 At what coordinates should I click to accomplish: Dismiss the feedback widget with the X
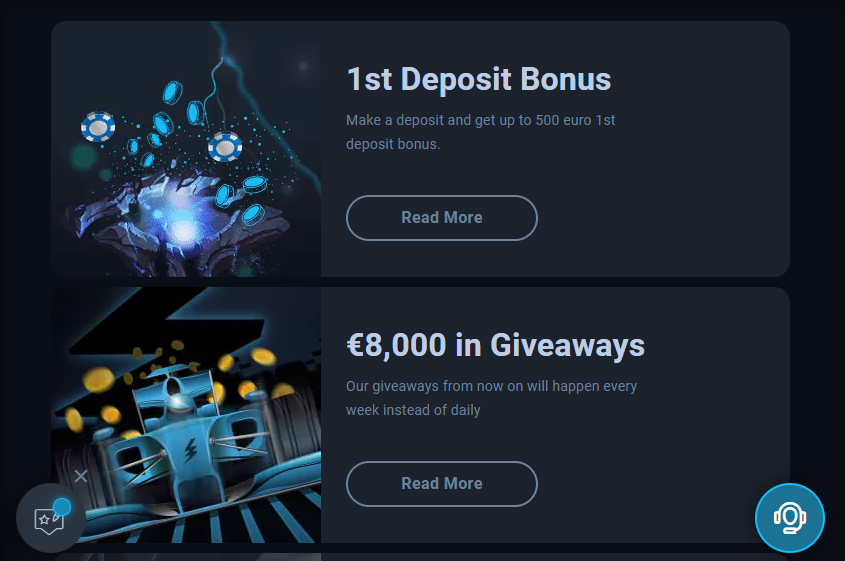[81, 476]
